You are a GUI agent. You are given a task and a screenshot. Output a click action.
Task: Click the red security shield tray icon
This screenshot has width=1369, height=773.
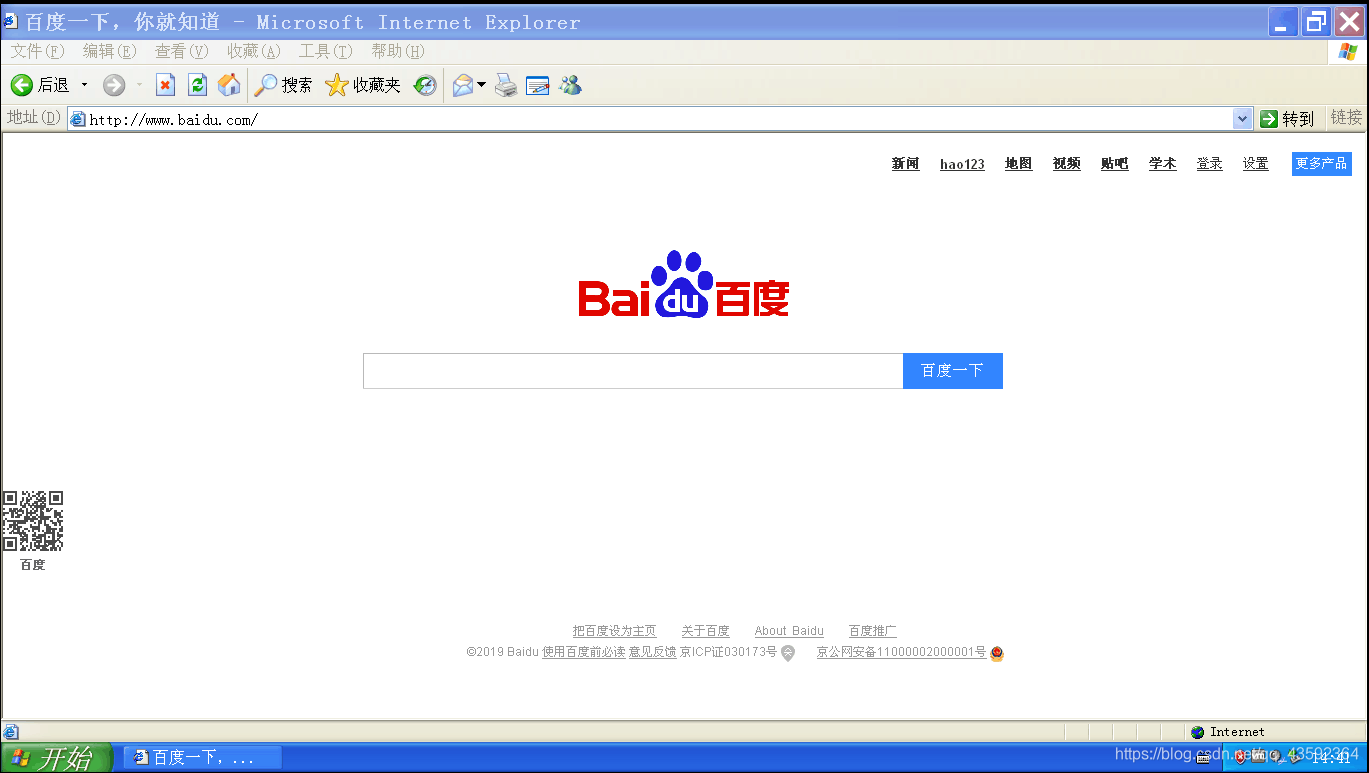click(1240, 757)
